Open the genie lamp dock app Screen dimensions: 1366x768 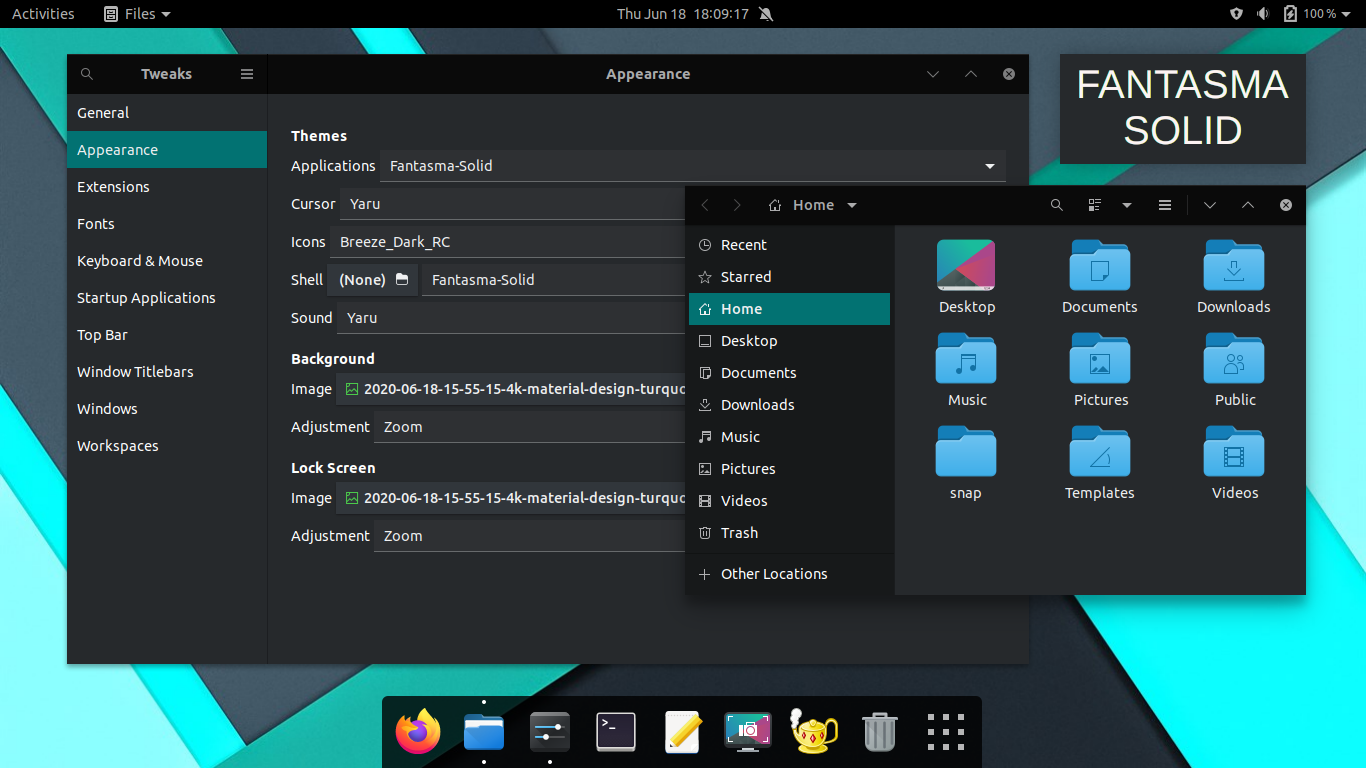pyautogui.click(x=813, y=731)
